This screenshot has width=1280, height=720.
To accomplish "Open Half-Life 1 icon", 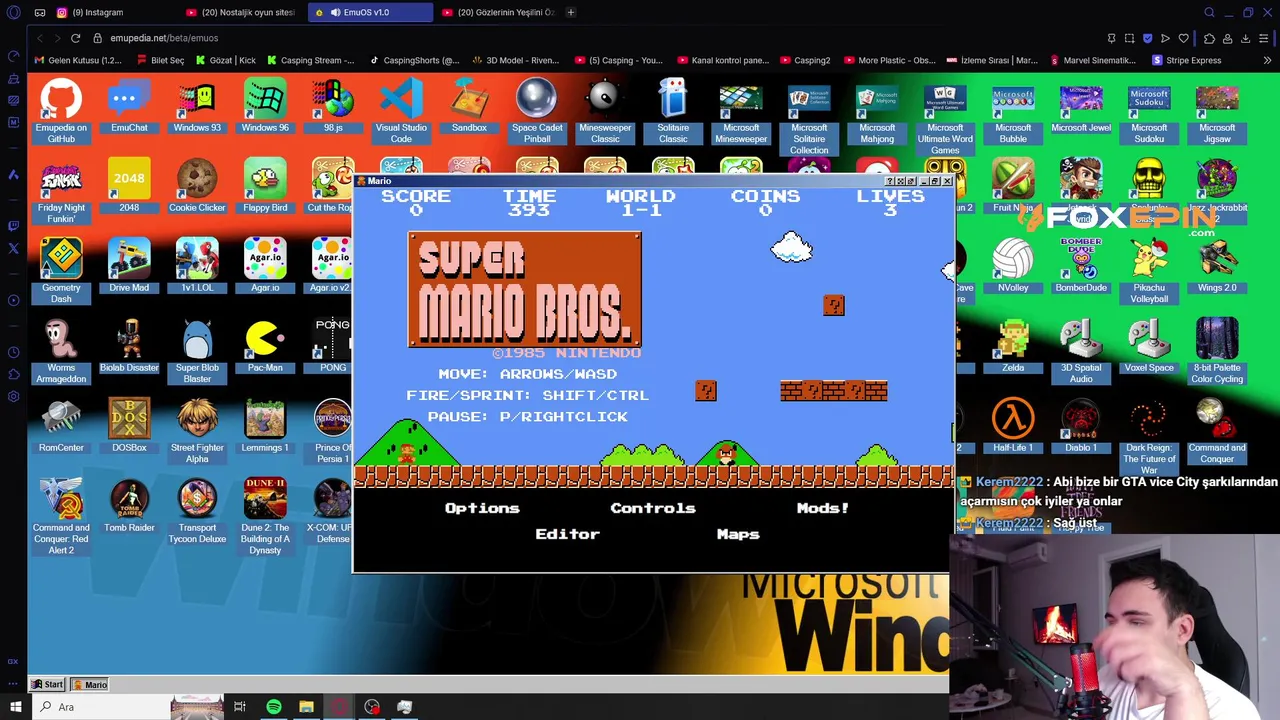I will coord(1013,426).
